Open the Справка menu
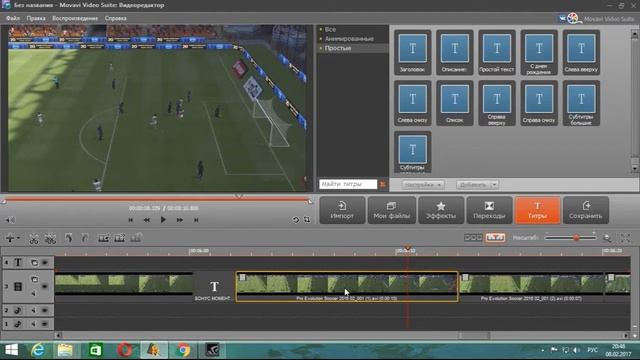 pyautogui.click(x=116, y=18)
